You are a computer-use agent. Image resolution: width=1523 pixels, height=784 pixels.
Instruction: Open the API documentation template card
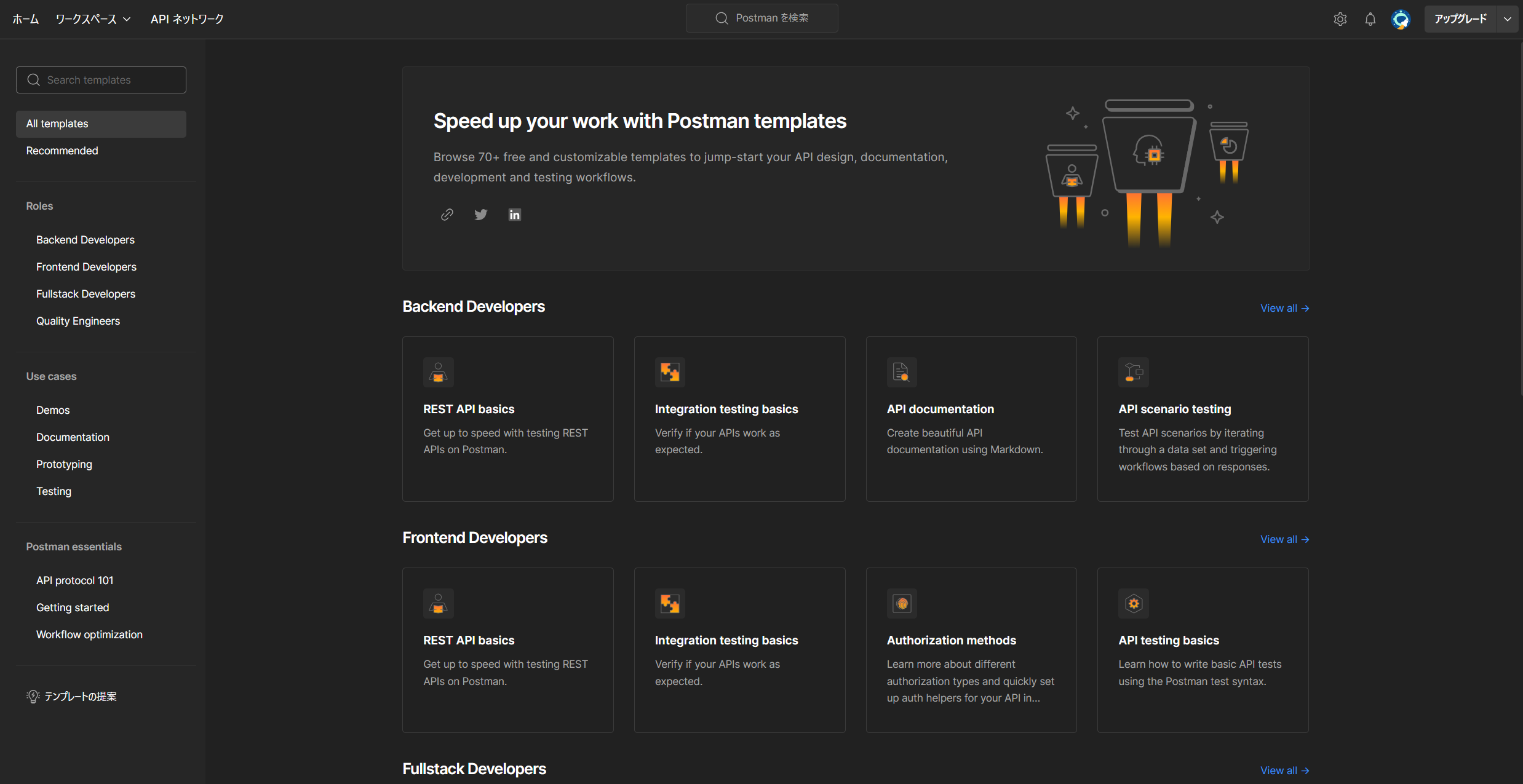point(971,419)
